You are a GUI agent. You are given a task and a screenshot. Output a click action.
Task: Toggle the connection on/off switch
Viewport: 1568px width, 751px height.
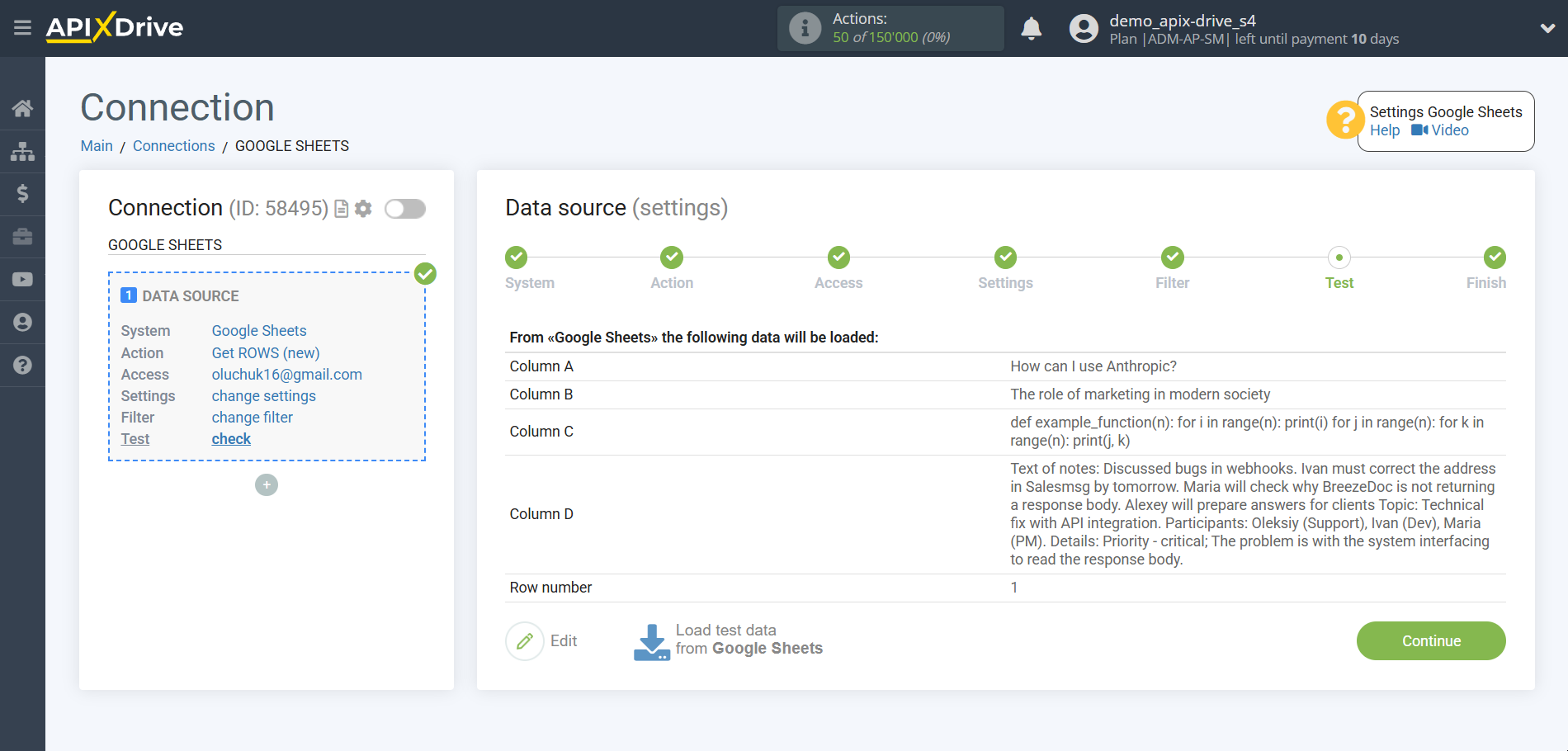(x=405, y=209)
